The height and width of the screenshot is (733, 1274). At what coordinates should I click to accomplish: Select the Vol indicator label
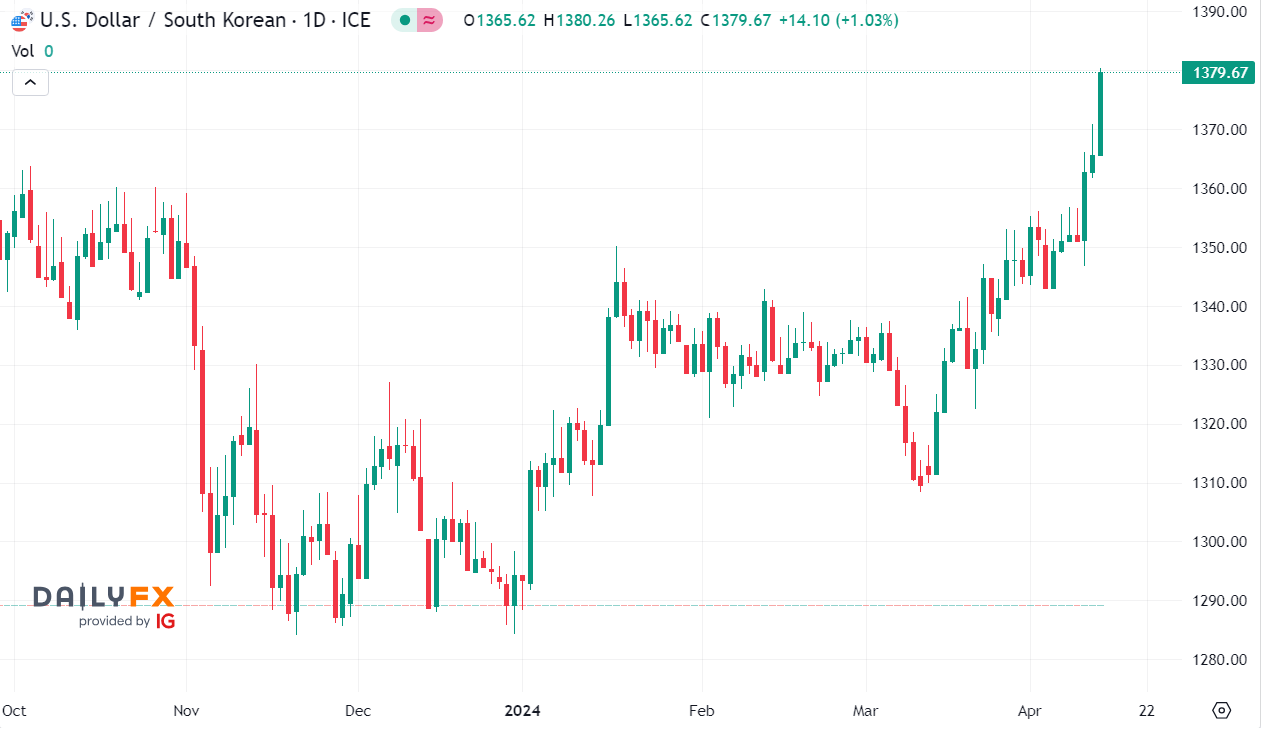(x=22, y=51)
